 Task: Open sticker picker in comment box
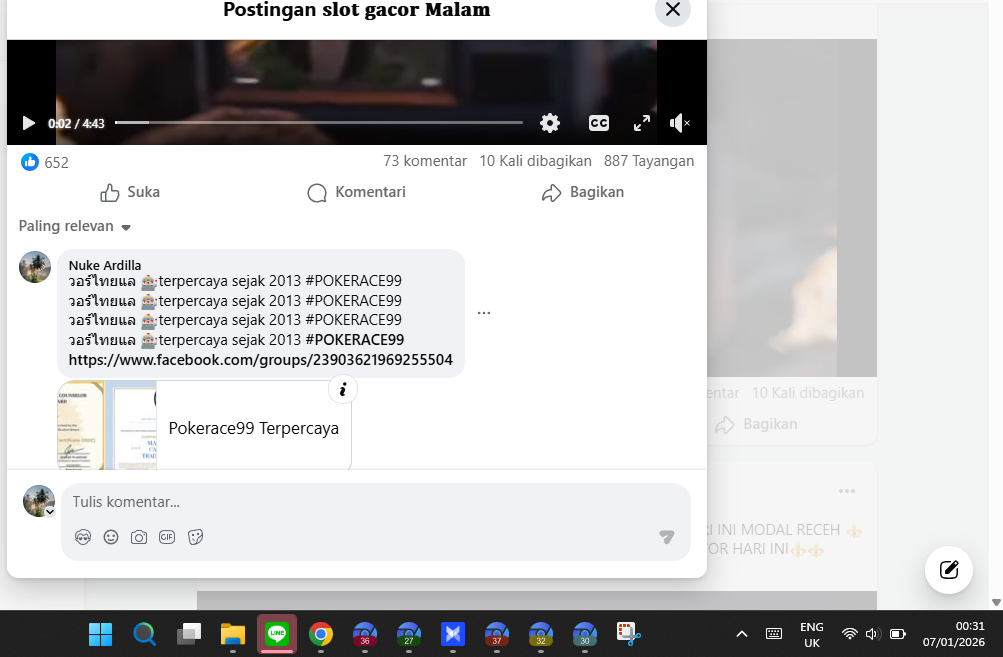[196, 537]
